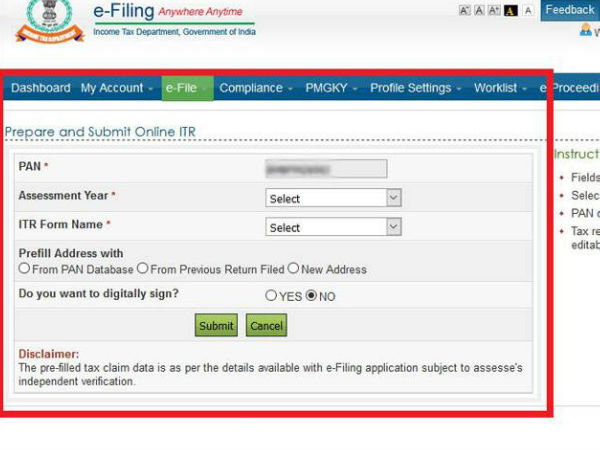
Task: Click the increase font size icon
Action: point(495,10)
